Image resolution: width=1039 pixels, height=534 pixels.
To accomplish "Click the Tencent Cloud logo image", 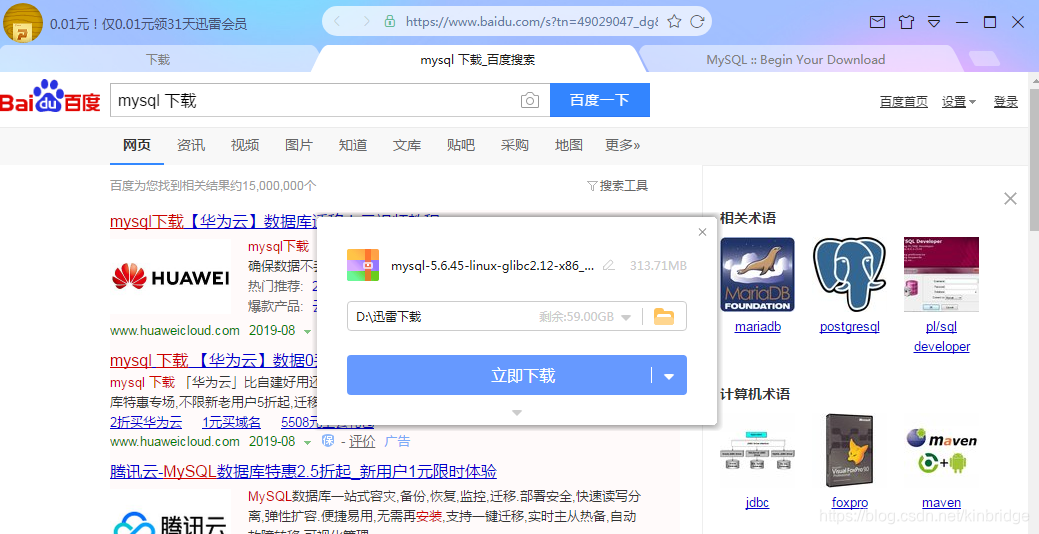I will [170, 523].
